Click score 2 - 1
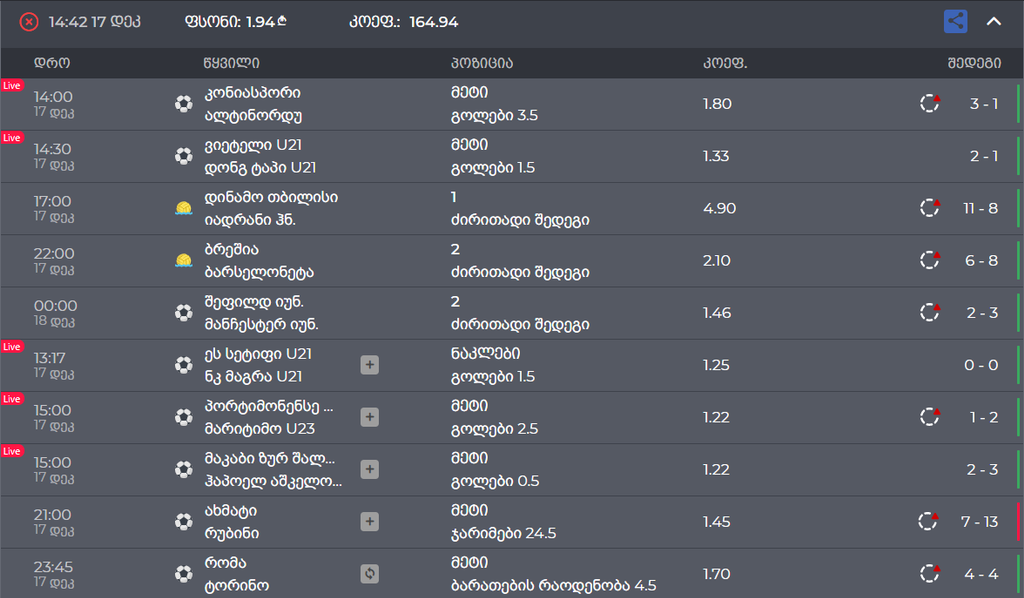 tap(984, 156)
